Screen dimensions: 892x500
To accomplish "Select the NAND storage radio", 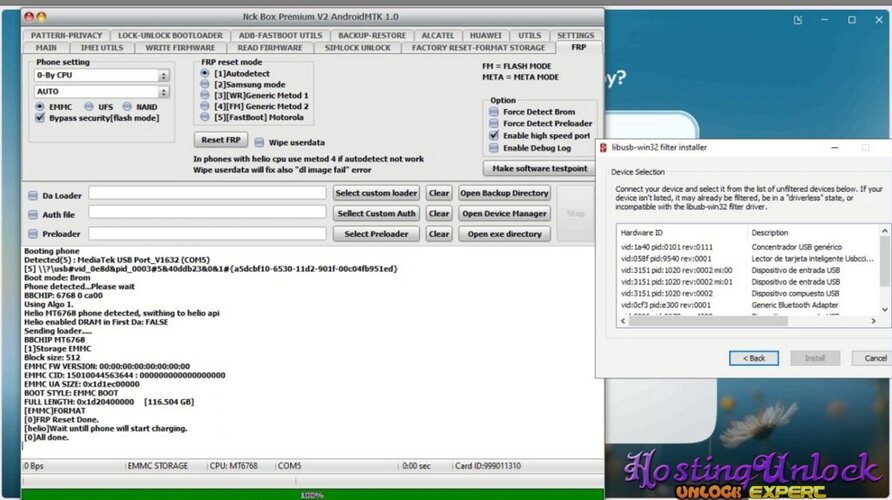I will click(127, 106).
